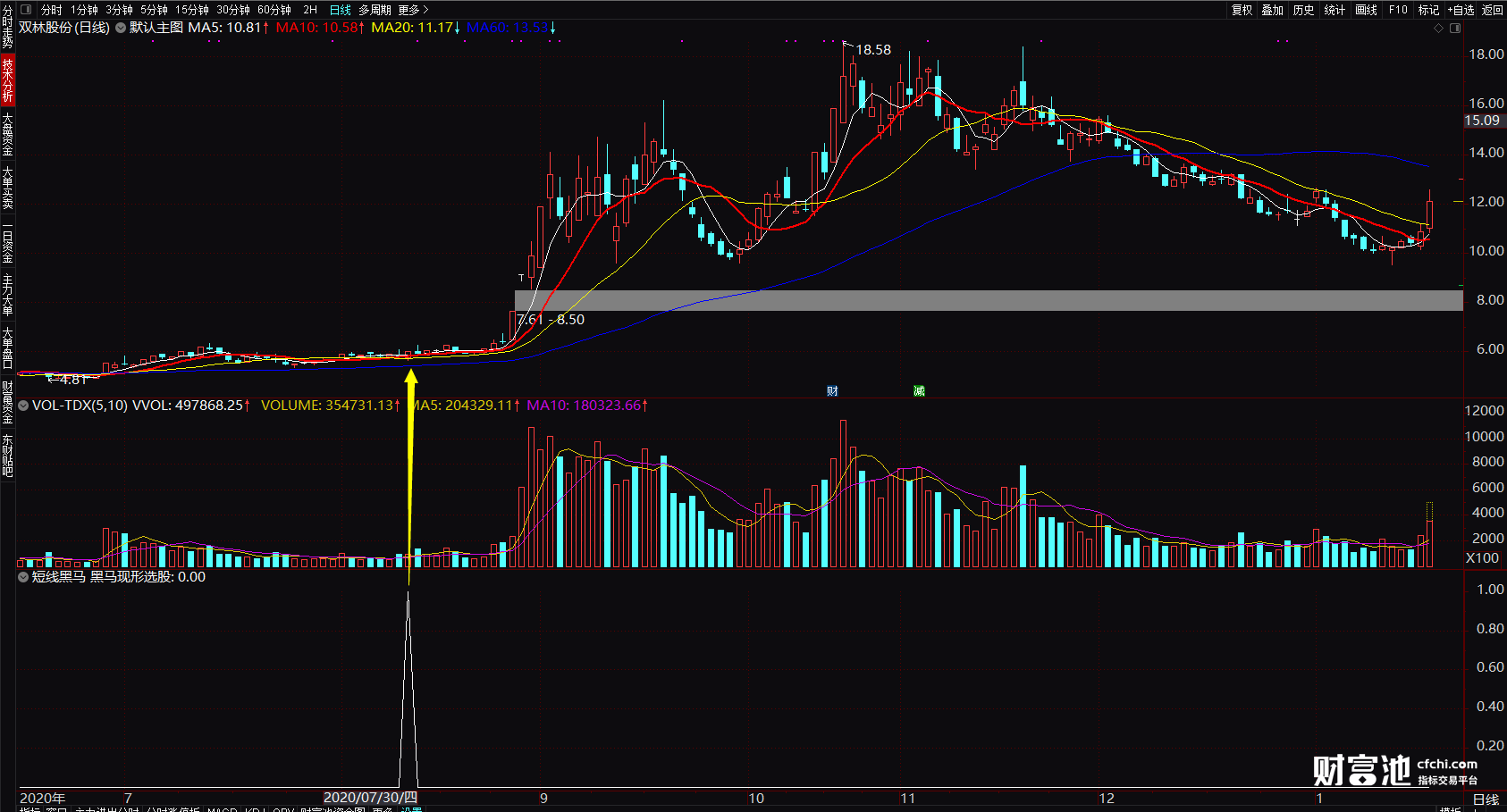Select the 5分钟 period
Screen dimensions: 1507x812
[155, 10]
